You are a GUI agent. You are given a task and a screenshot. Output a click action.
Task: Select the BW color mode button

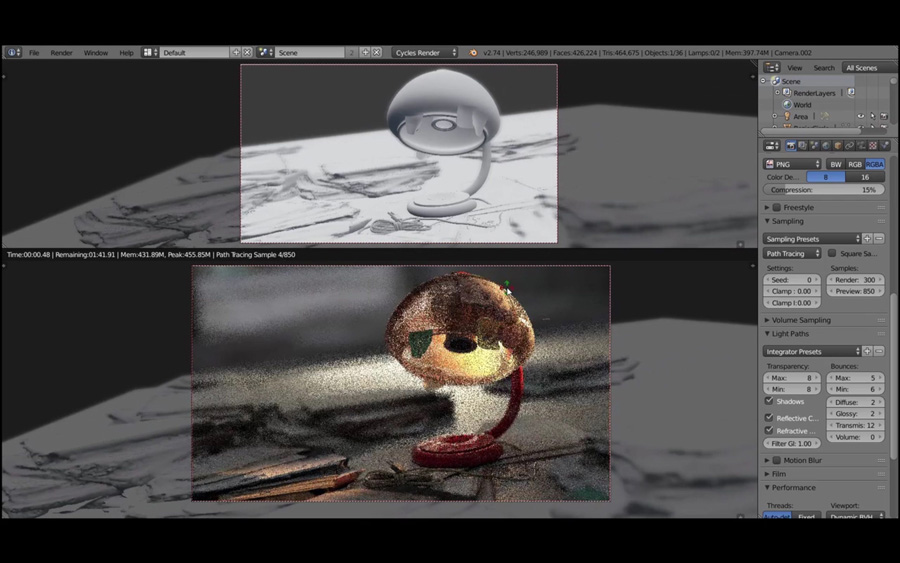click(x=836, y=164)
